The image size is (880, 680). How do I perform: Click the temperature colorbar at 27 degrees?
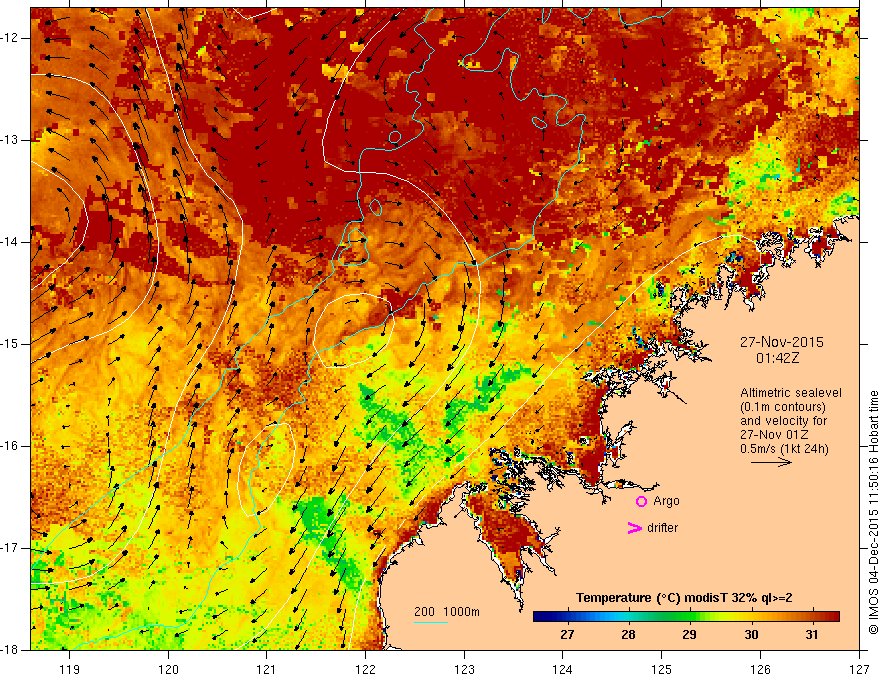[567, 617]
